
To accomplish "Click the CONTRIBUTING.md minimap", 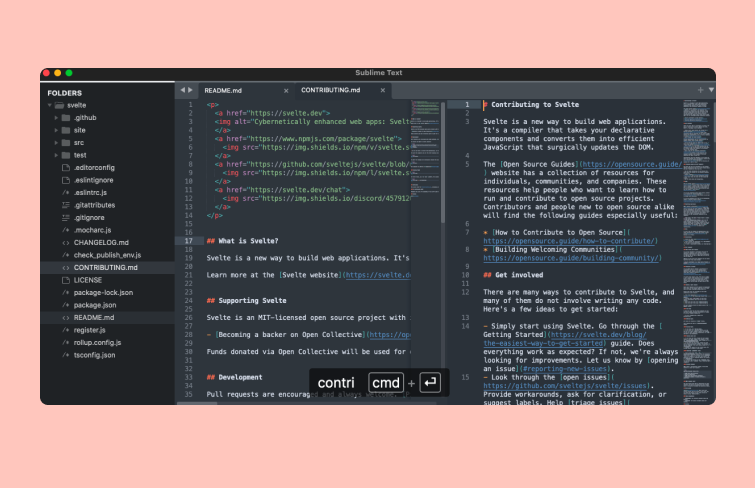I will [697, 251].
